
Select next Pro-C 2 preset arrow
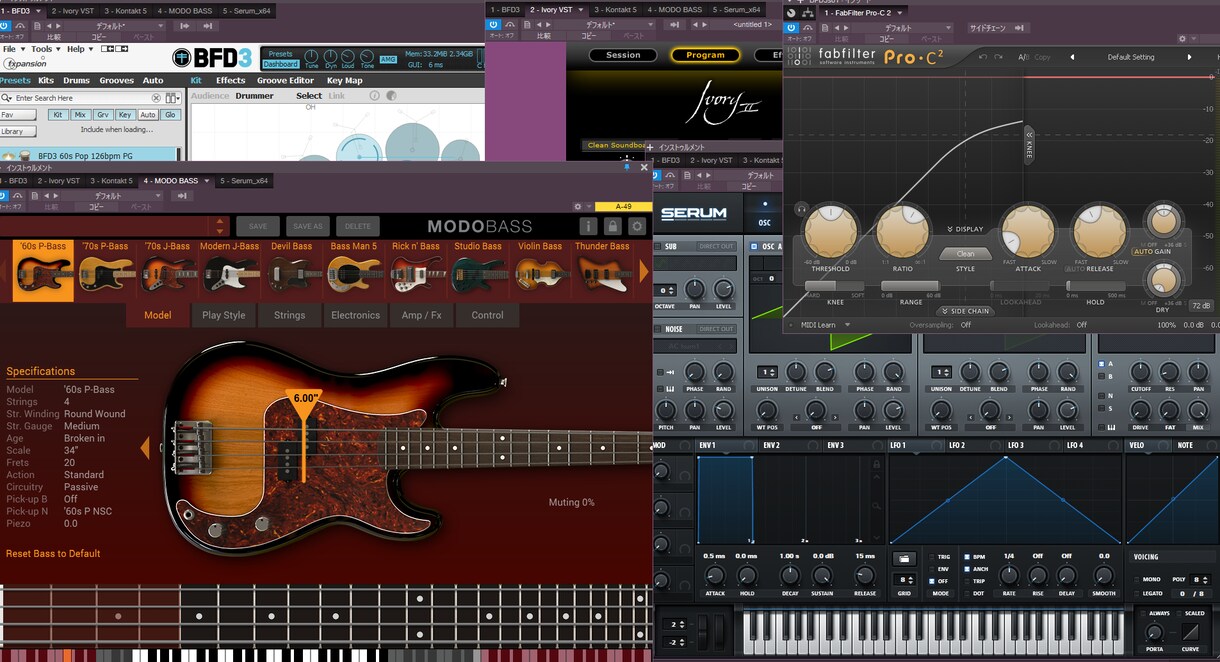(x=1189, y=57)
